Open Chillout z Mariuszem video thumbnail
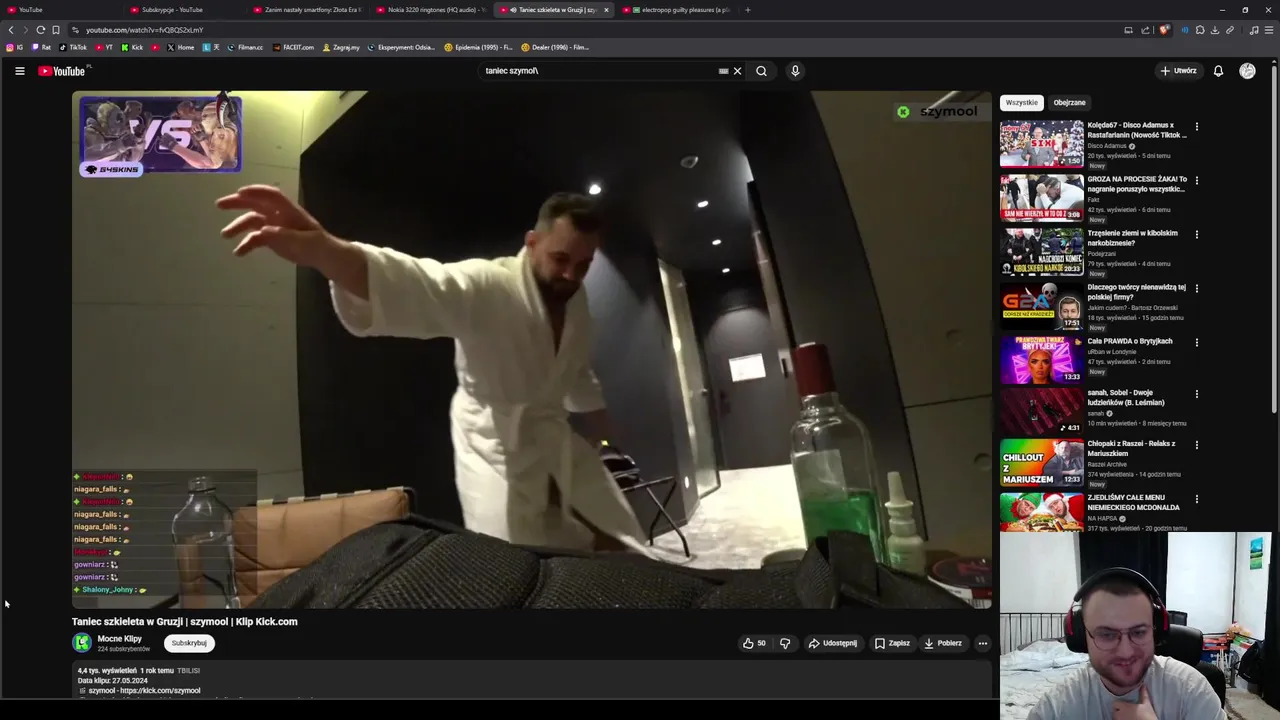Image resolution: width=1280 pixels, height=720 pixels. pyautogui.click(x=1041, y=462)
